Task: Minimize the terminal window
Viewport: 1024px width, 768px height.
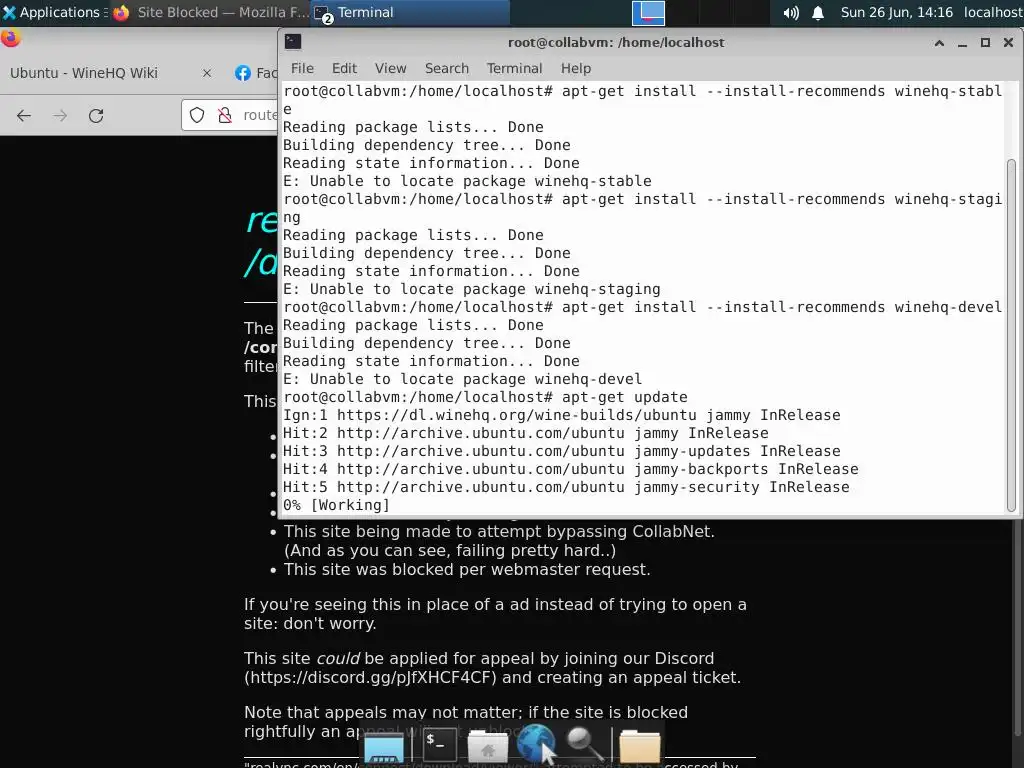Action: click(x=962, y=43)
